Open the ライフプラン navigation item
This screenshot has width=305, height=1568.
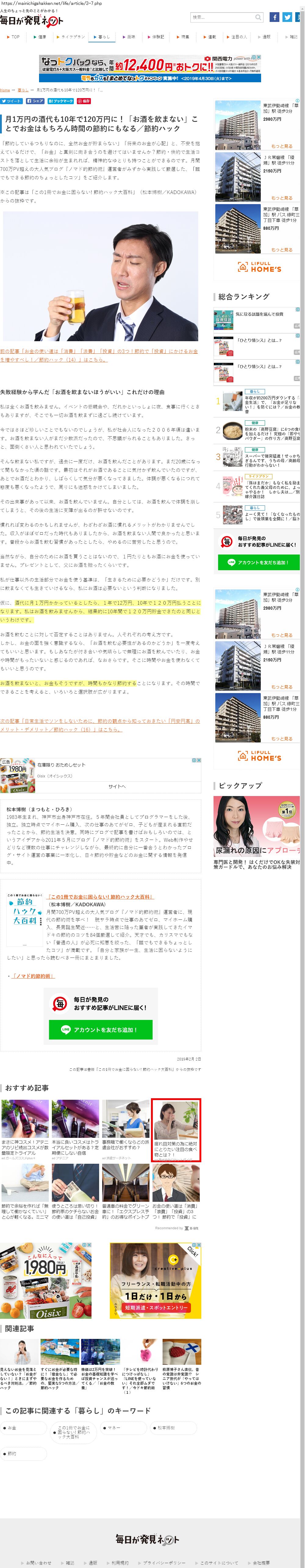point(71,37)
